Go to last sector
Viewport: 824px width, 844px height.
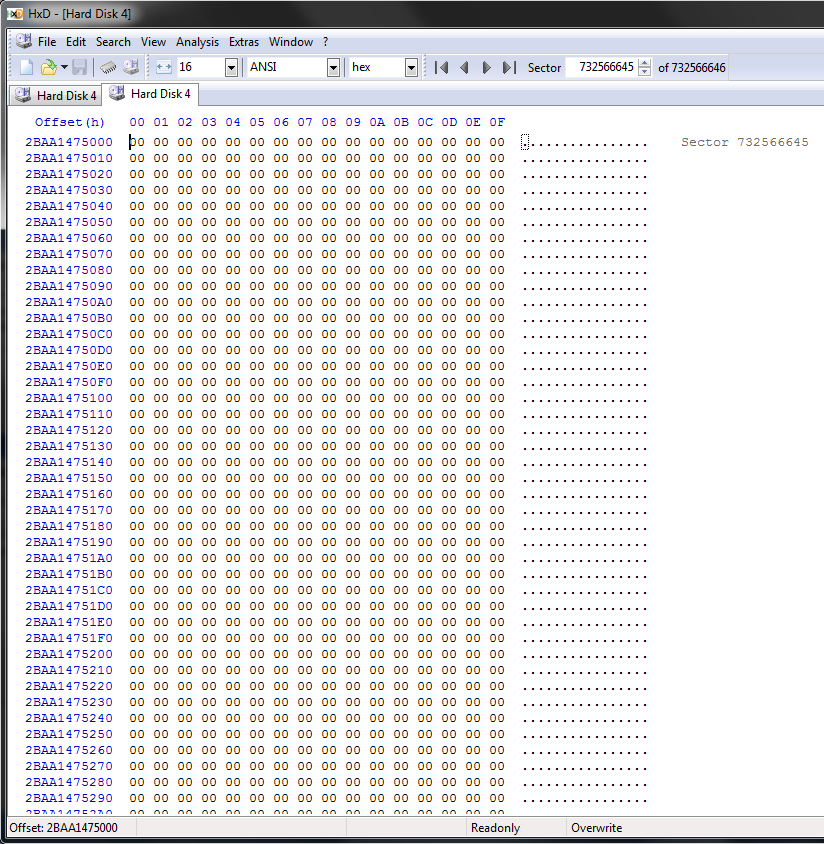tap(509, 67)
